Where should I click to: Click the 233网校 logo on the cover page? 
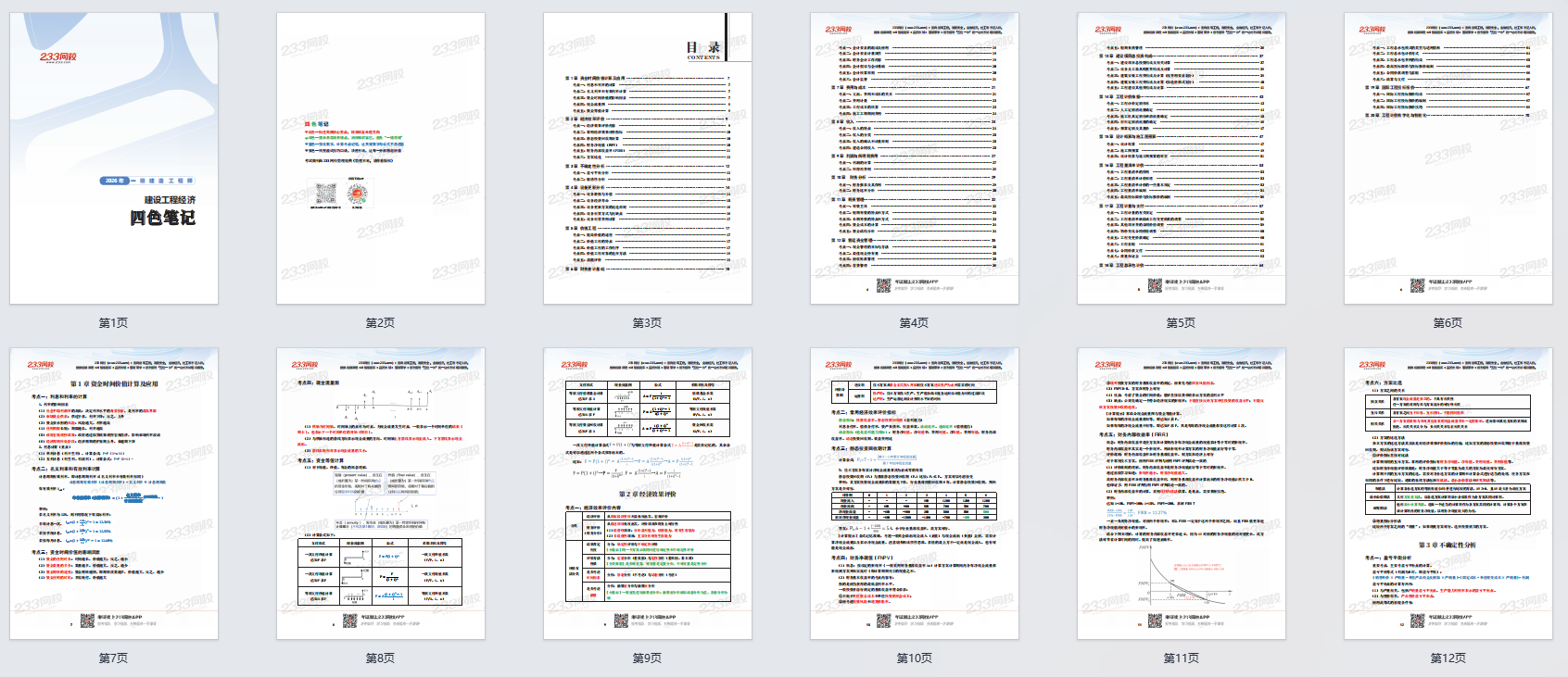[58, 57]
